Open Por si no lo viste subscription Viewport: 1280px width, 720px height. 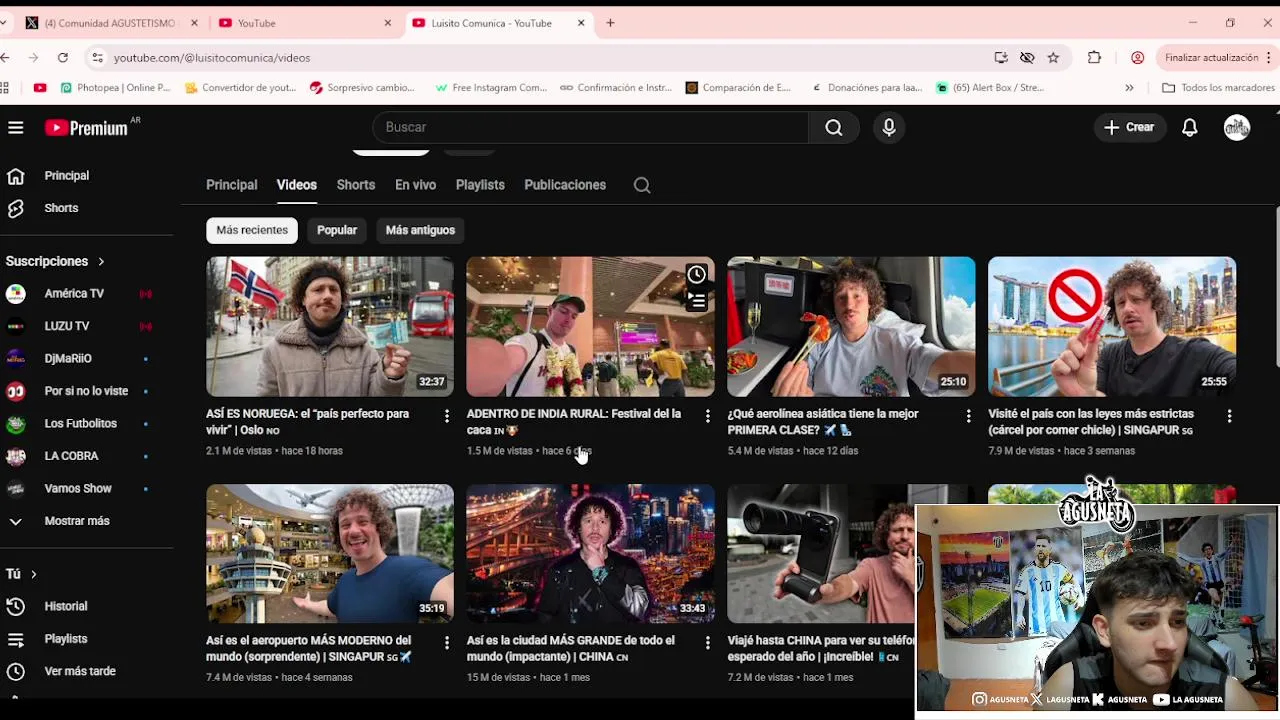[86, 391]
